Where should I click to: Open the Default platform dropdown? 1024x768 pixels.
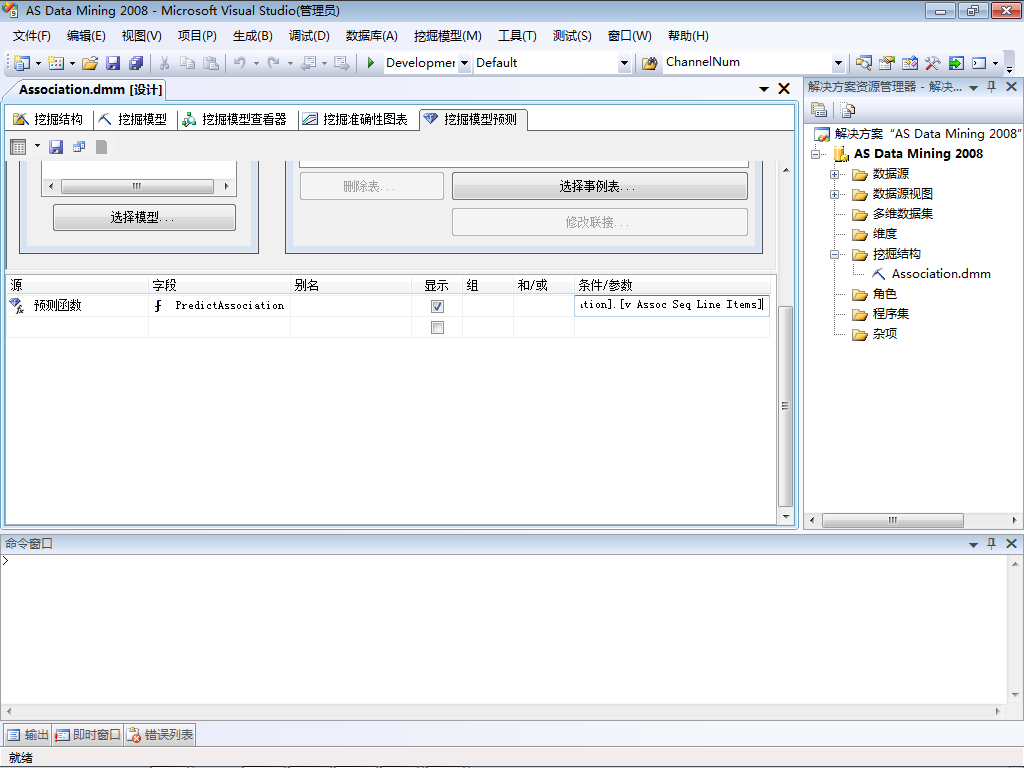click(624, 63)
